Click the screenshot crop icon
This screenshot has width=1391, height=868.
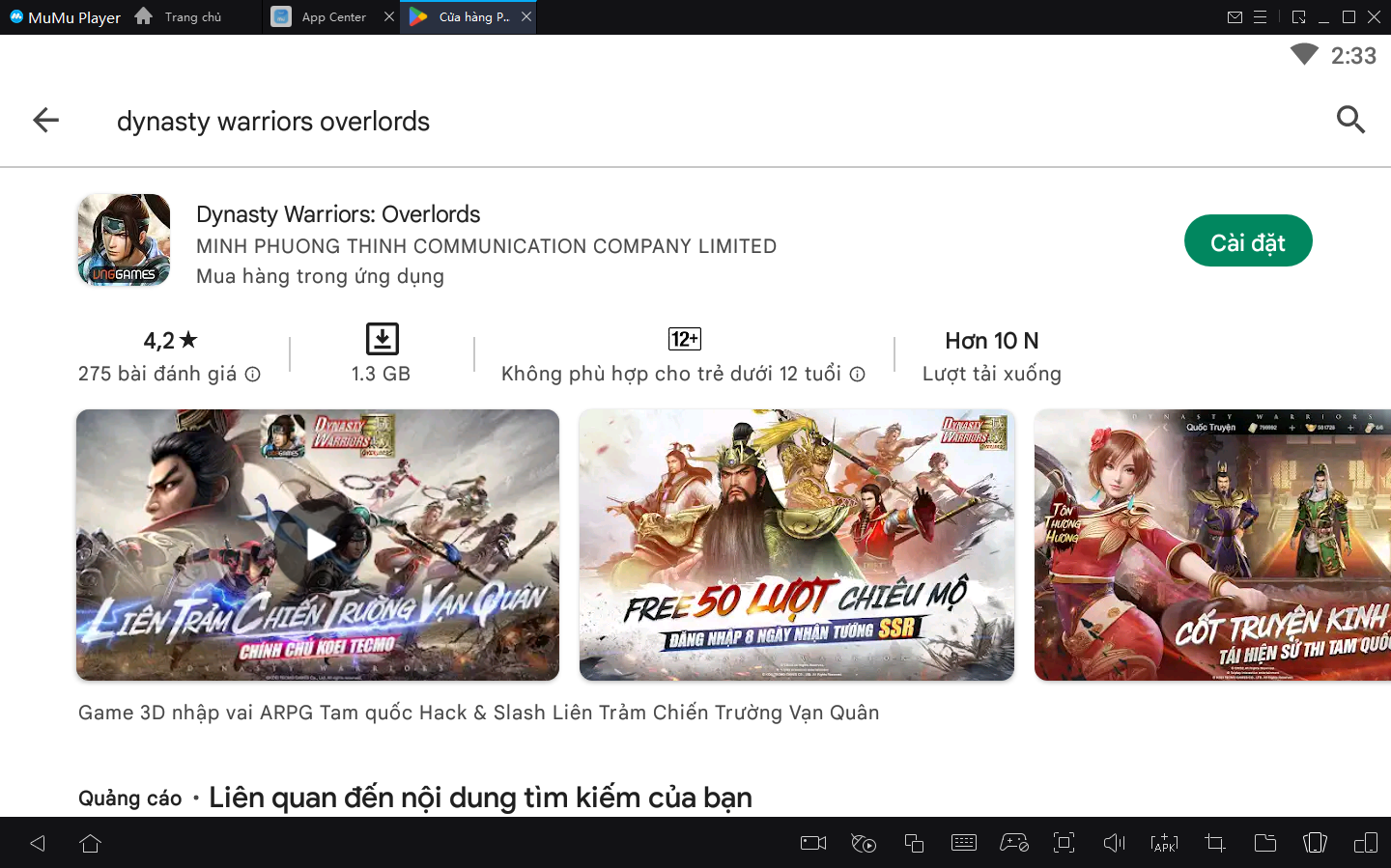[x=1215, y=843]
